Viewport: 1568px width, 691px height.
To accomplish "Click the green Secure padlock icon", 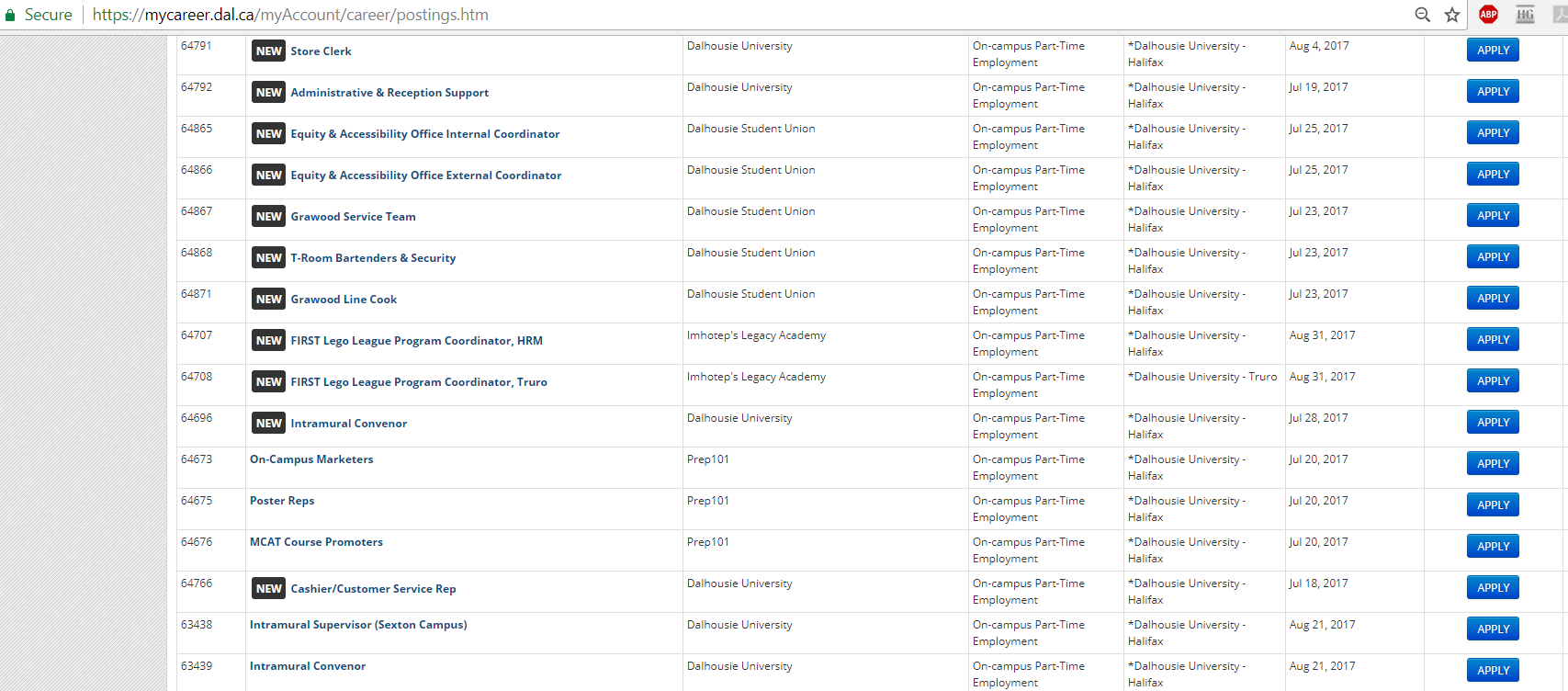I will (x=10, y=15).
